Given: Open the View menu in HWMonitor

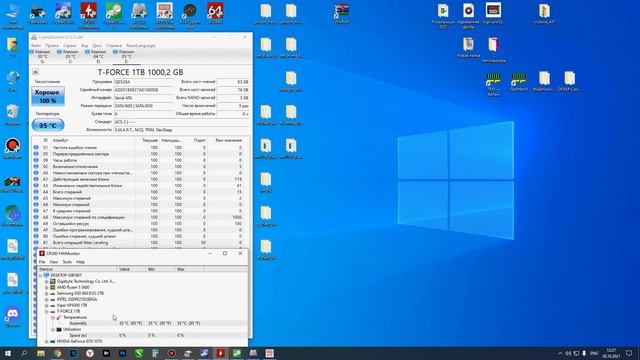Looking at the screenshot, I should pos(53,262).
